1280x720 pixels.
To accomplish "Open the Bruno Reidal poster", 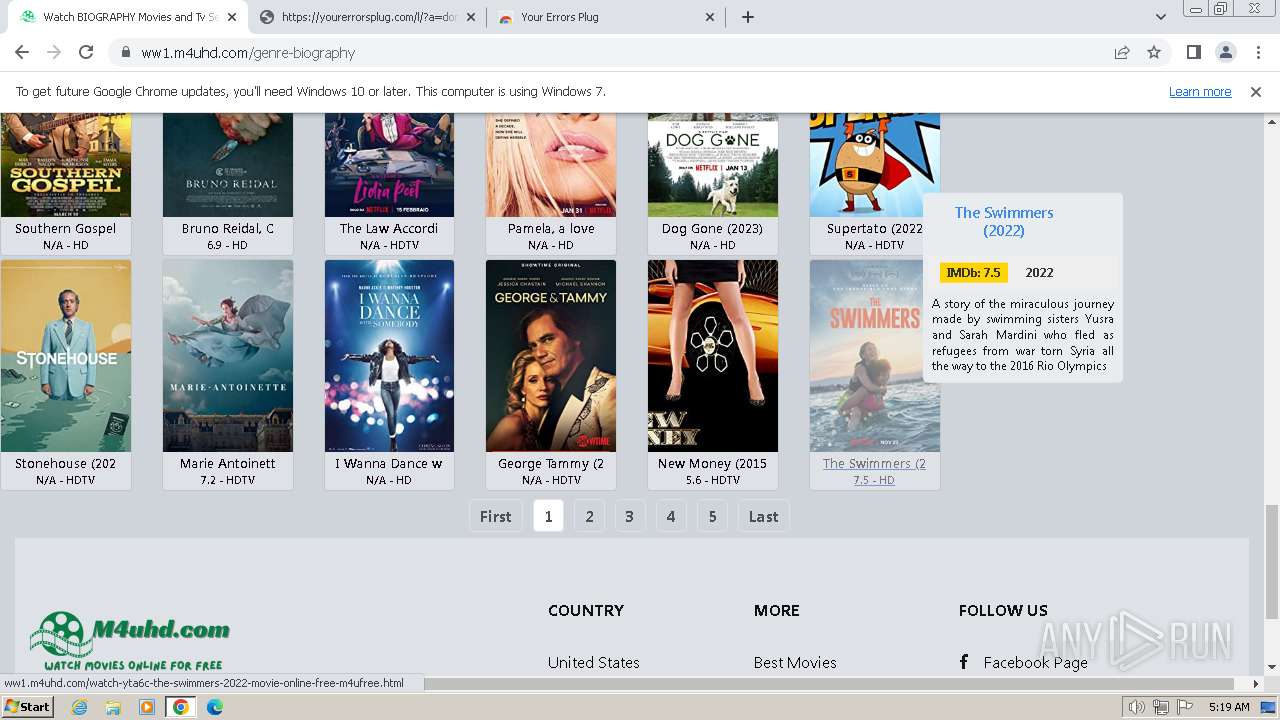I will tap(228, 165).
